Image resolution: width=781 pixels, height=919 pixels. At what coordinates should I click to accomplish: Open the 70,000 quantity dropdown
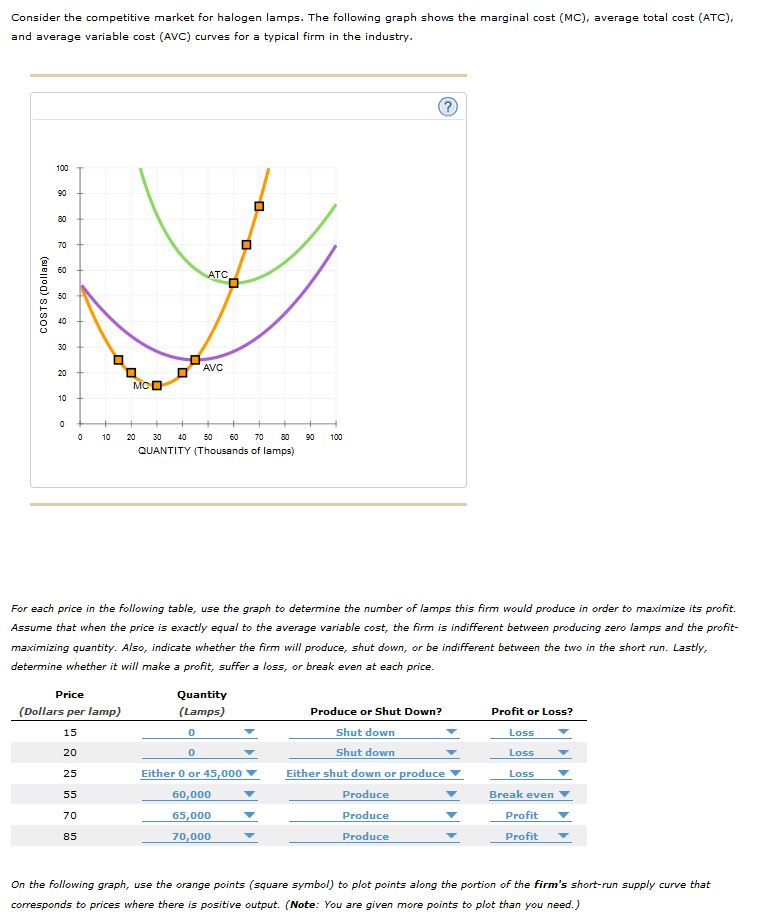tap(199, 836)
